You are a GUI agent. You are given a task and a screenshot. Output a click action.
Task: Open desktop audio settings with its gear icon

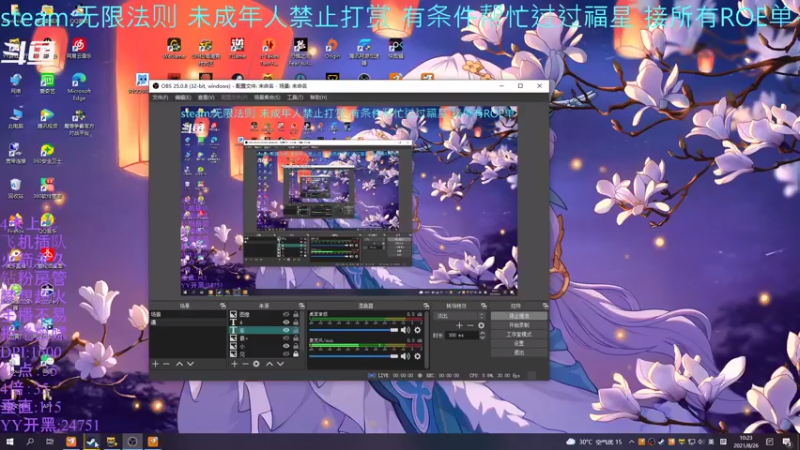click(417, 330)
